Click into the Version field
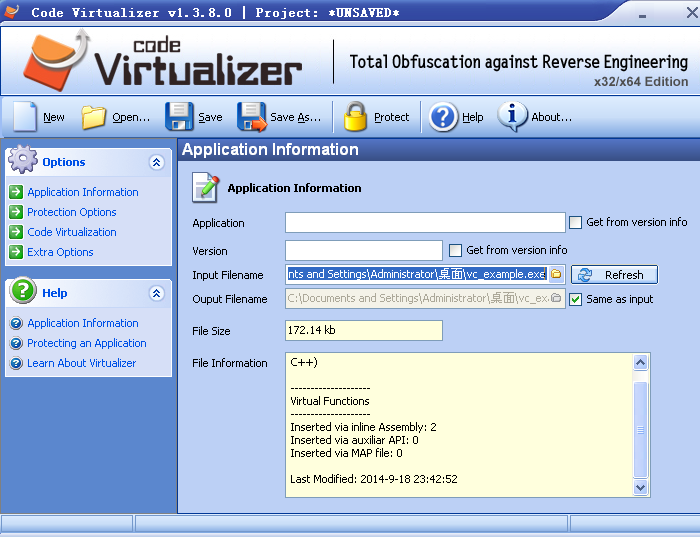 coord(364,250)
